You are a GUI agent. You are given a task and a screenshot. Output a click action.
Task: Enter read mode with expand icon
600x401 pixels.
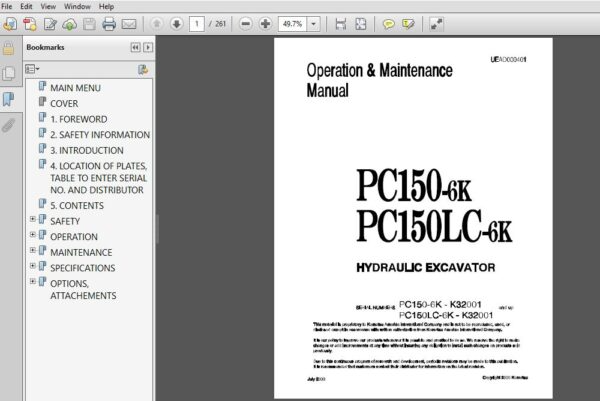tap(436, 24)
